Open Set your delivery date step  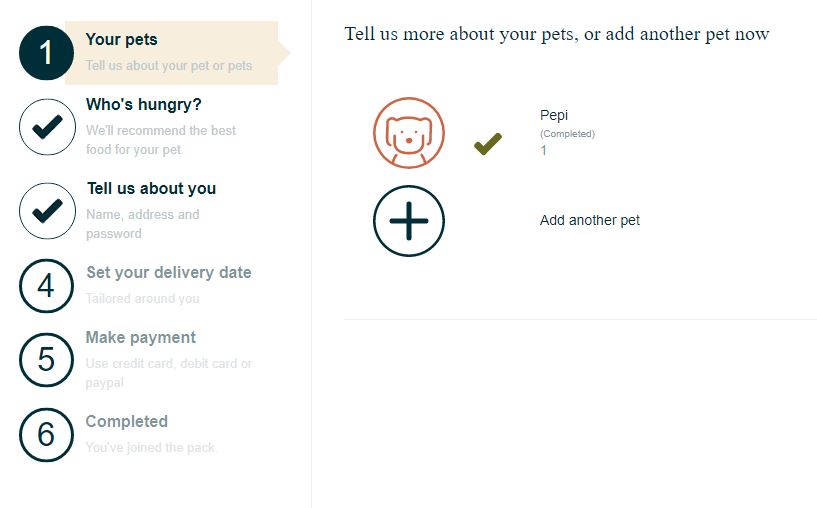pos(169,272)
